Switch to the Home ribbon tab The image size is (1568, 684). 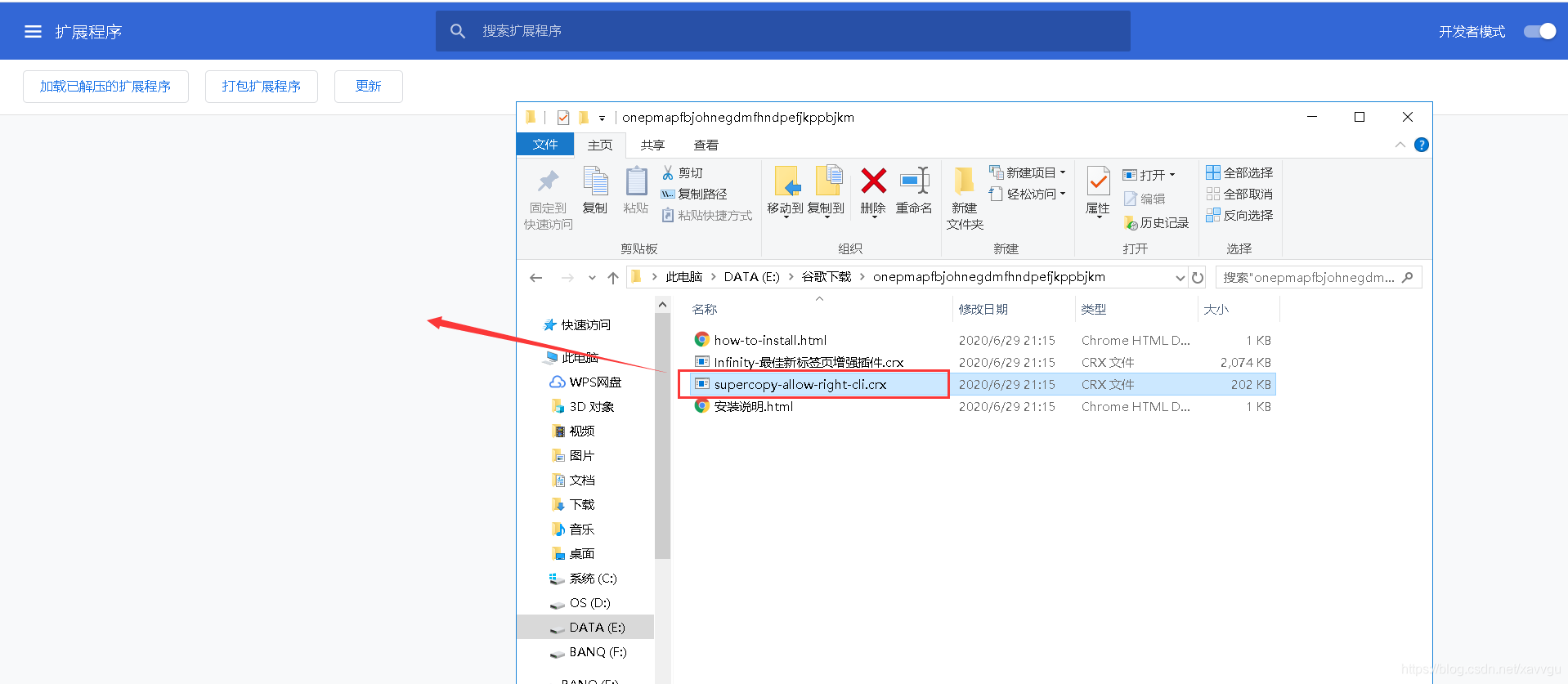pos(599,145)
